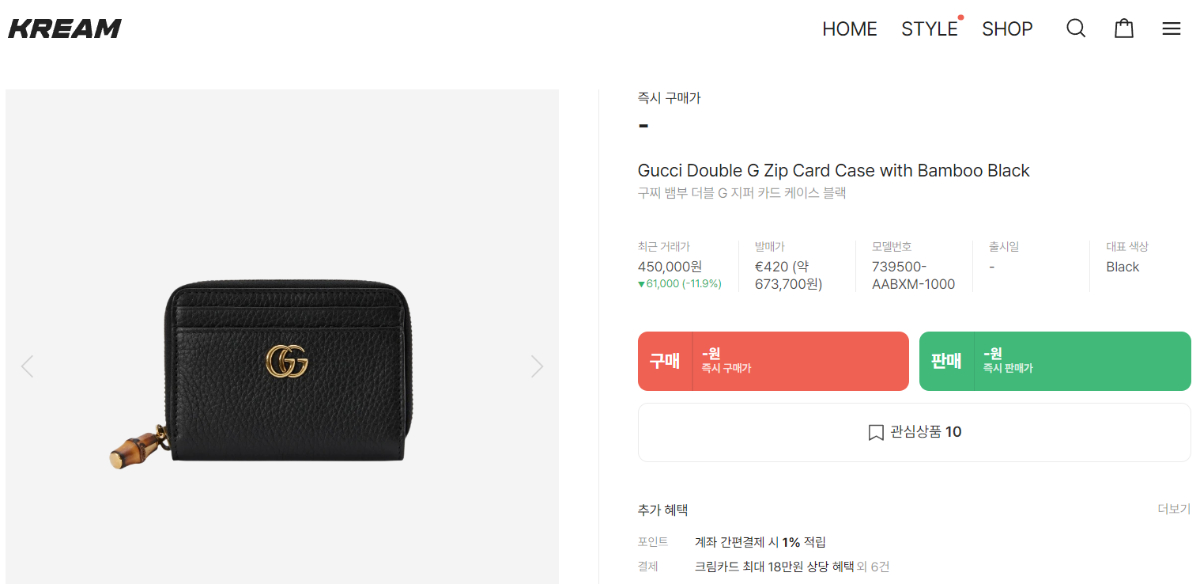The image size is (1200, 584).
Task: Click the model number 739500-AABXM-1000
Action: [913, 275]
